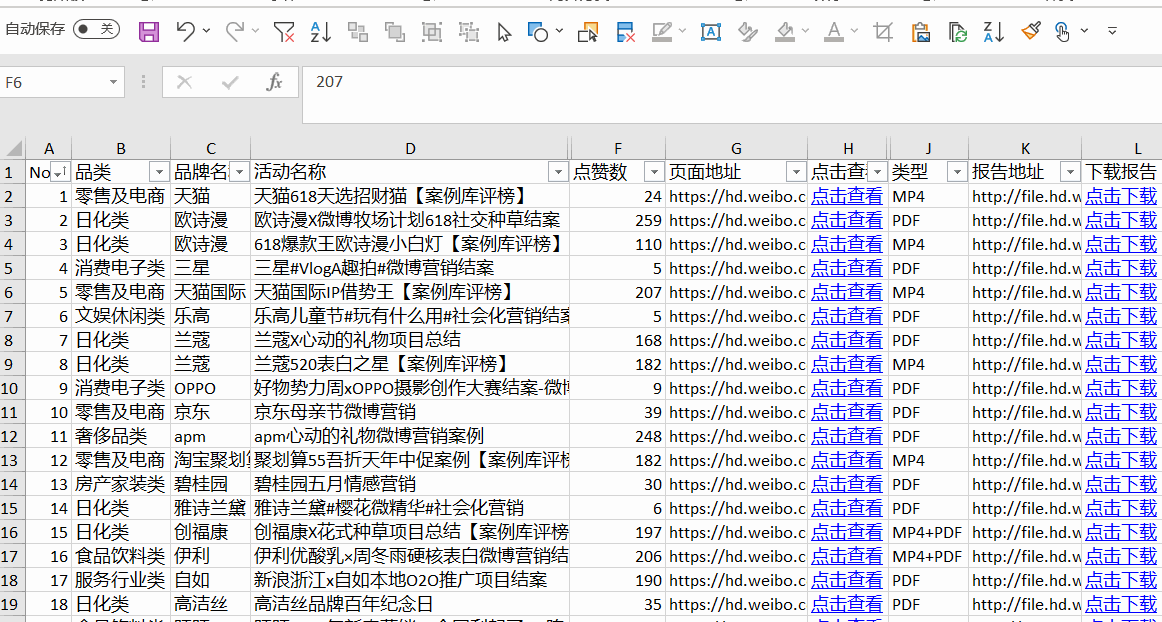Open the 点赞数 column filter dropdown
Image resolution: width=1162 pixels, height=622 pixels.
[x=654, y=172]
